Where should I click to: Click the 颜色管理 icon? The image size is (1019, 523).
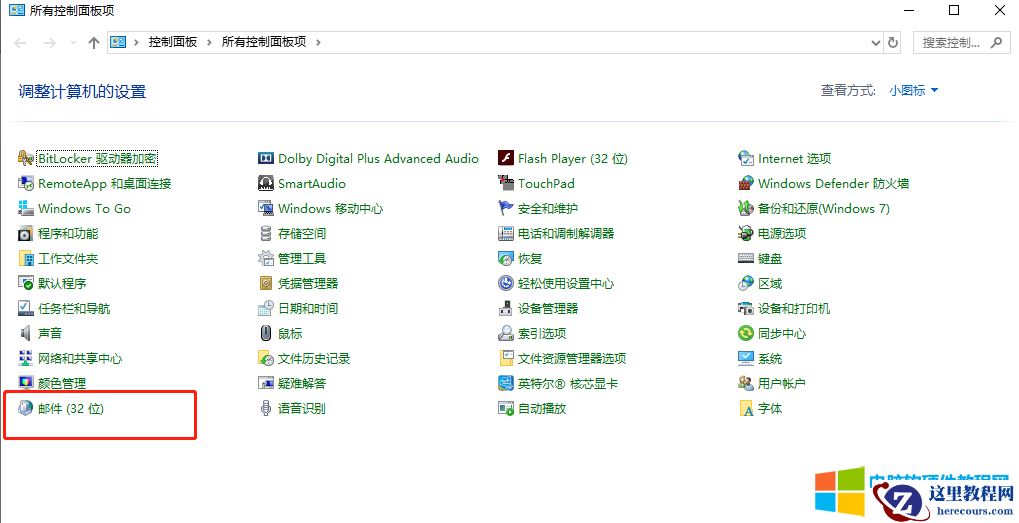(25, 383)
